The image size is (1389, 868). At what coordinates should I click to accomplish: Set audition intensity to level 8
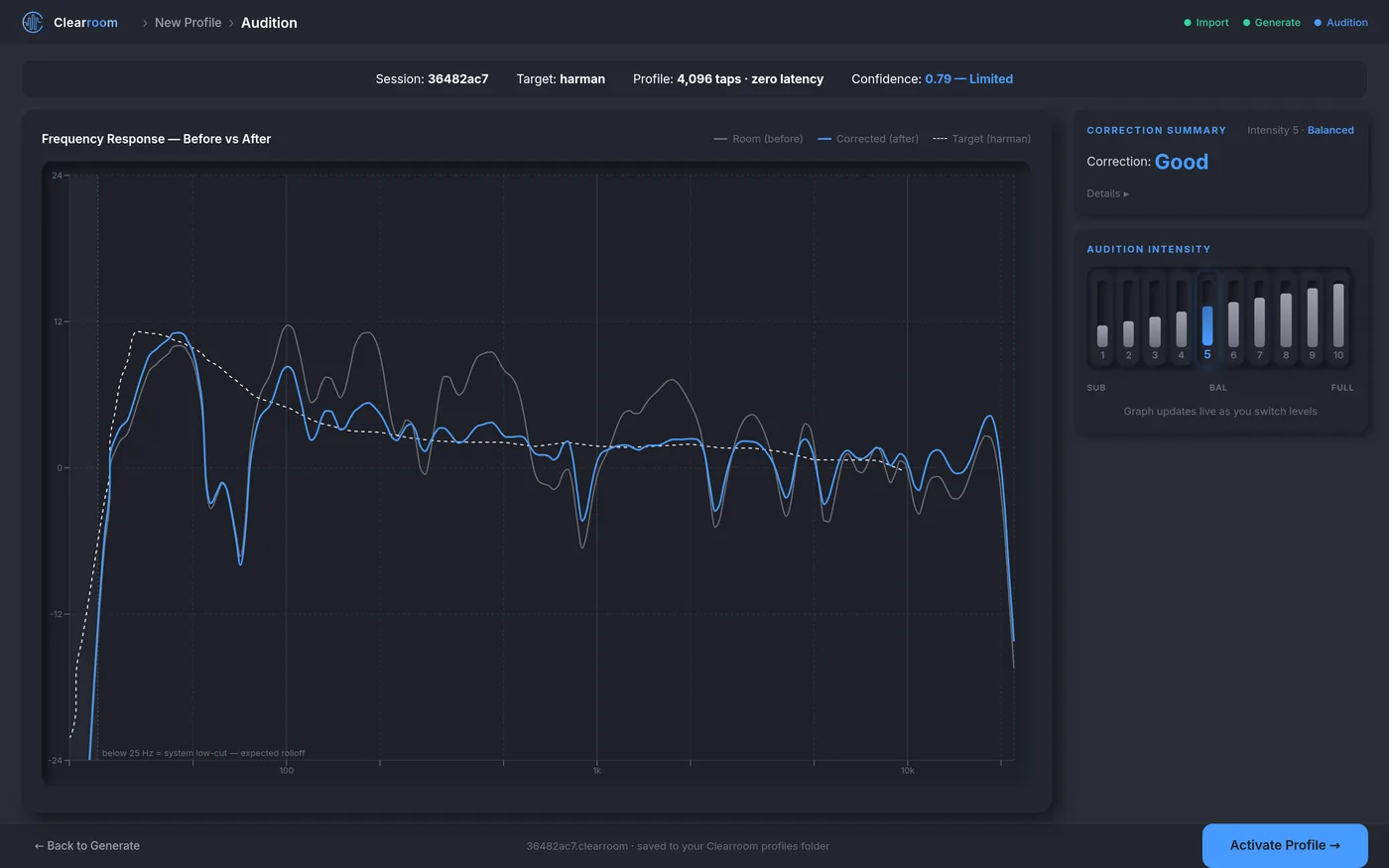tap(1286, 316)
